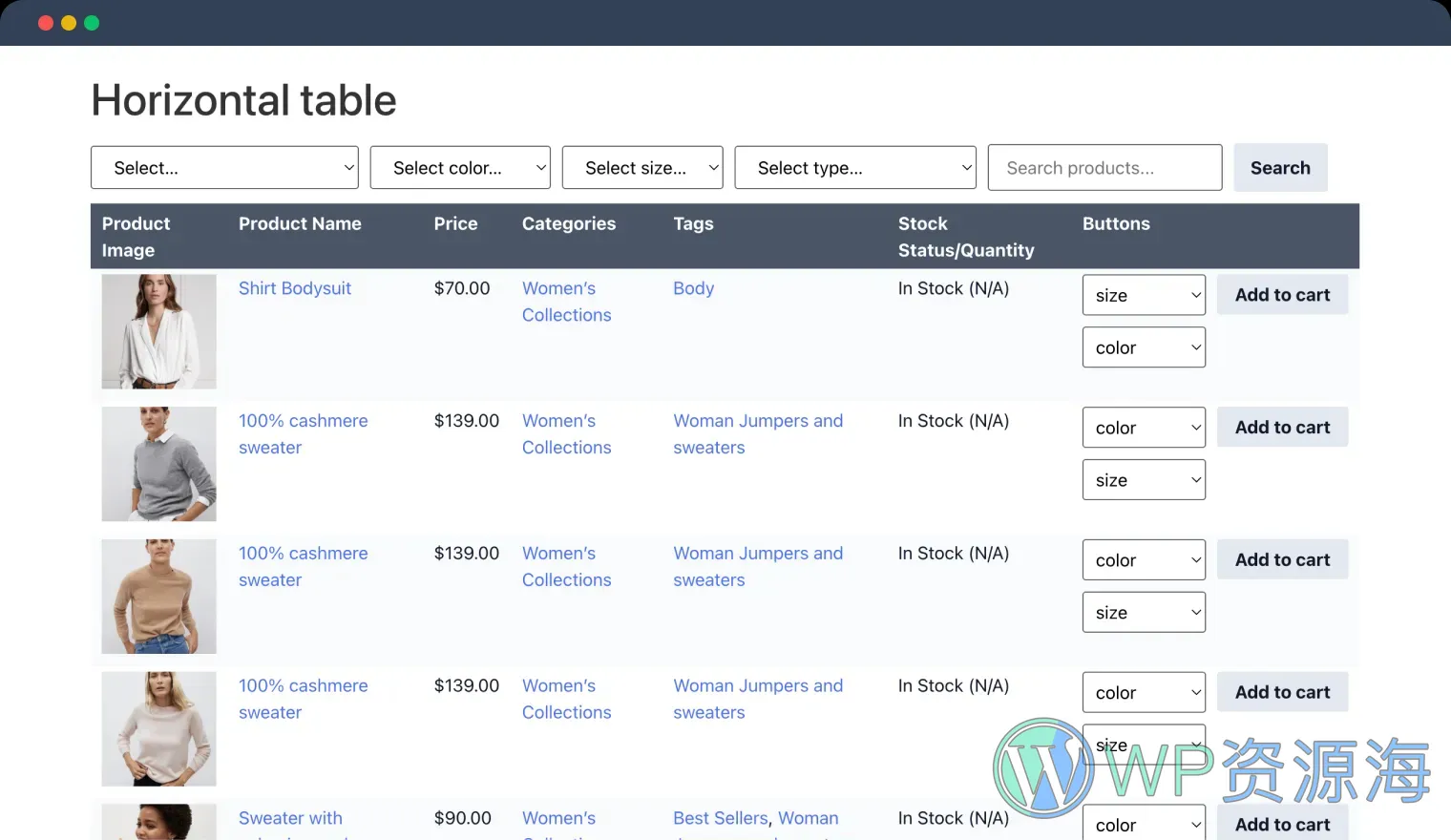The height and width of the screenshot is (840, 1451).
Task: Click the red close window button
Action: point(45,23)
